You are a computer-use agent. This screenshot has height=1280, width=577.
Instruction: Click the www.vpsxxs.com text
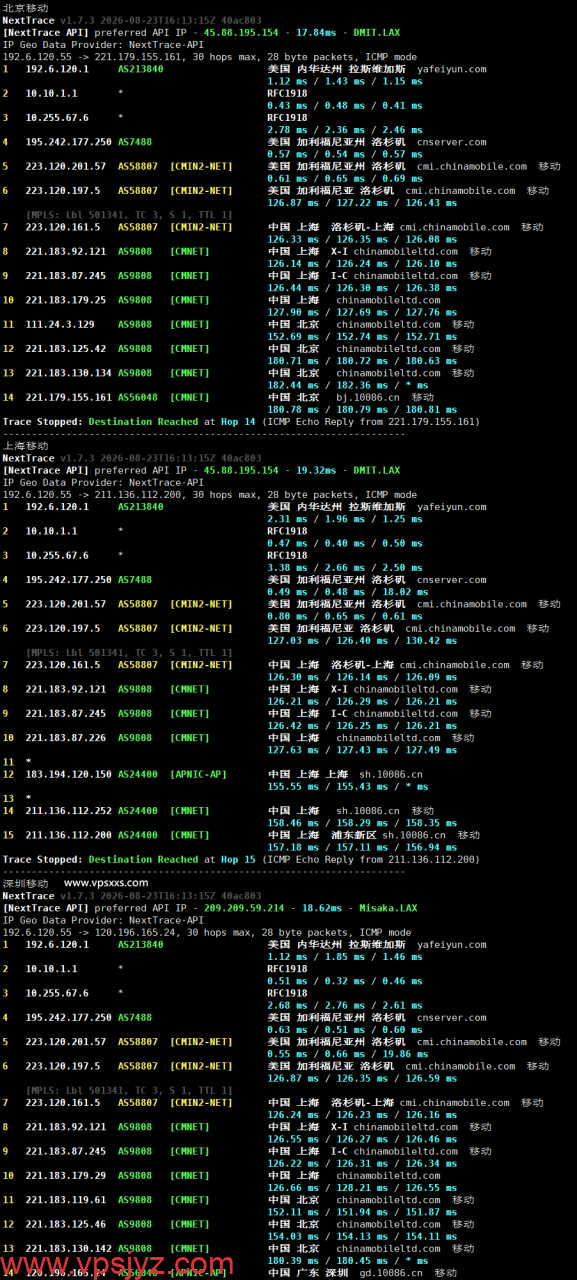tap(106, 883)
